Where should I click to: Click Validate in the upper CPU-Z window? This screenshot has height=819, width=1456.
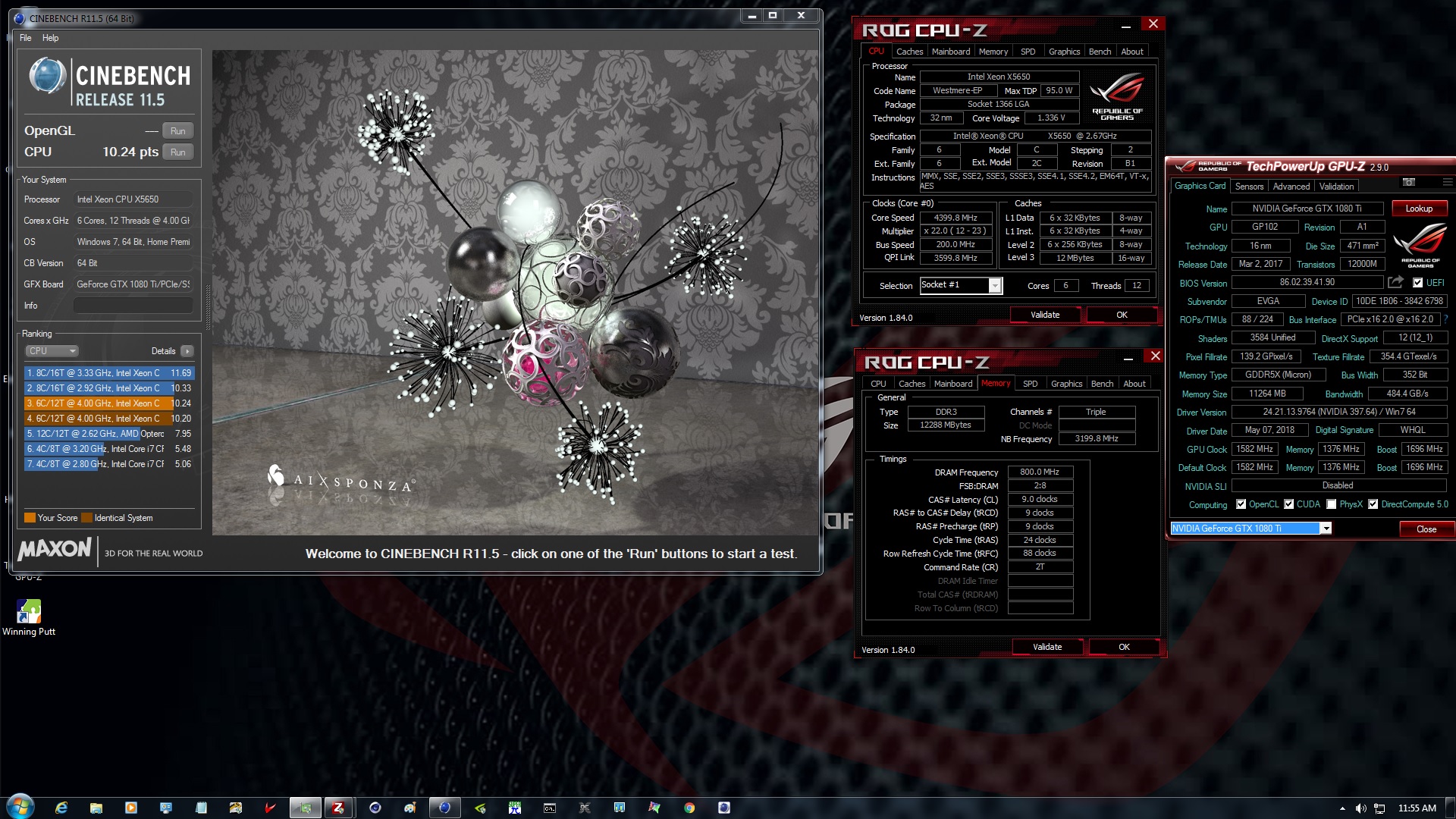1045,315
